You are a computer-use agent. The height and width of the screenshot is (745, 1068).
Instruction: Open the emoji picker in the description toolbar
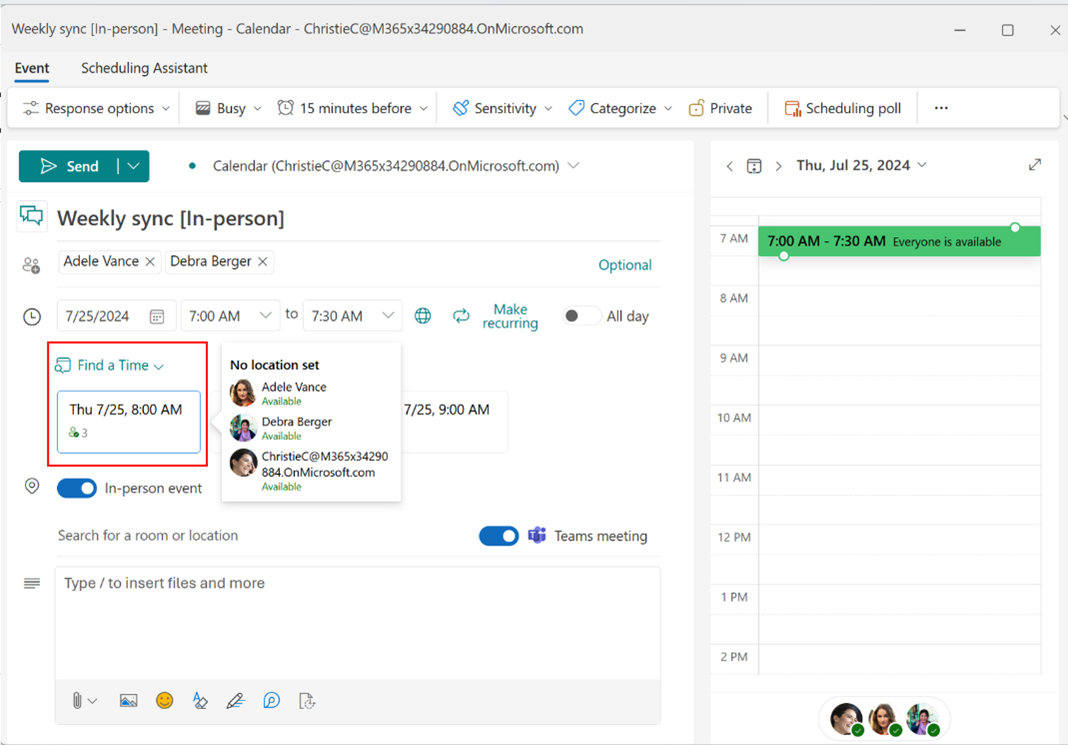coord(164,700)
